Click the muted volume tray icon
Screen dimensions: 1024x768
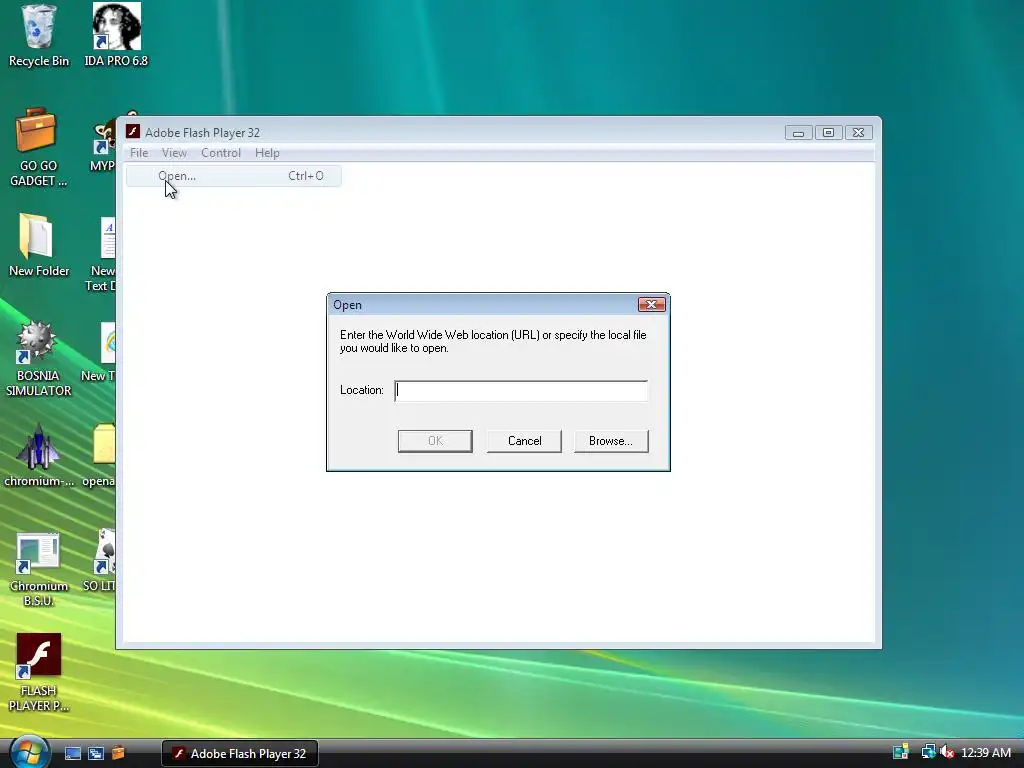[947, 752]
